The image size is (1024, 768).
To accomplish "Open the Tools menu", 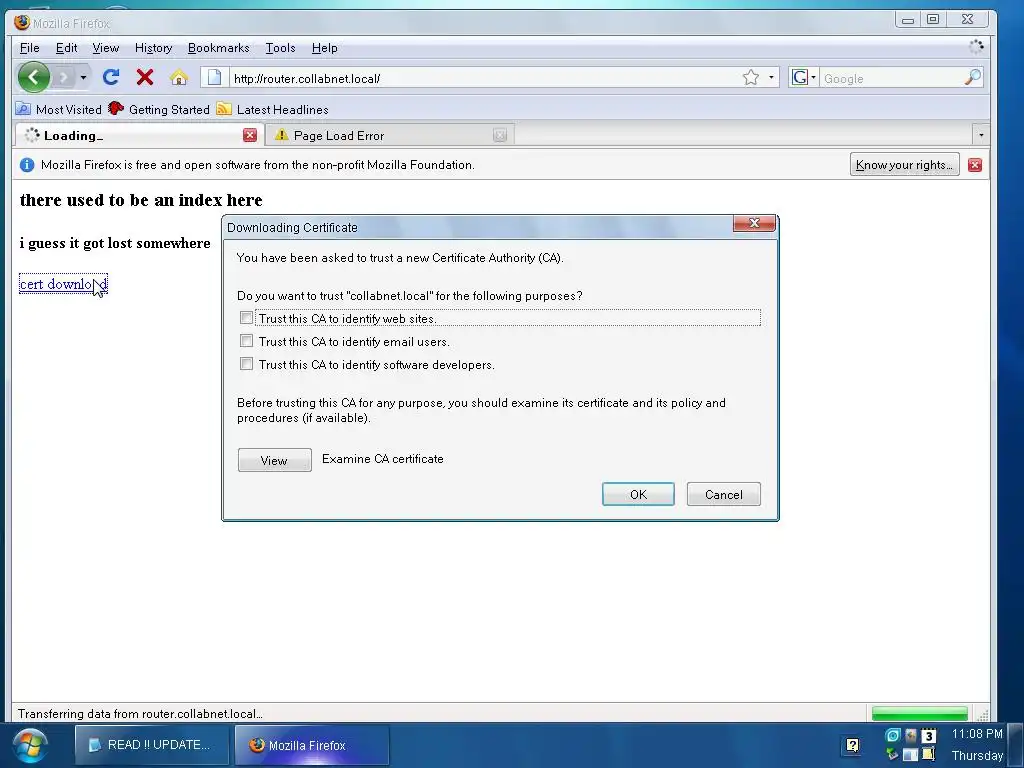I will 280,48.
